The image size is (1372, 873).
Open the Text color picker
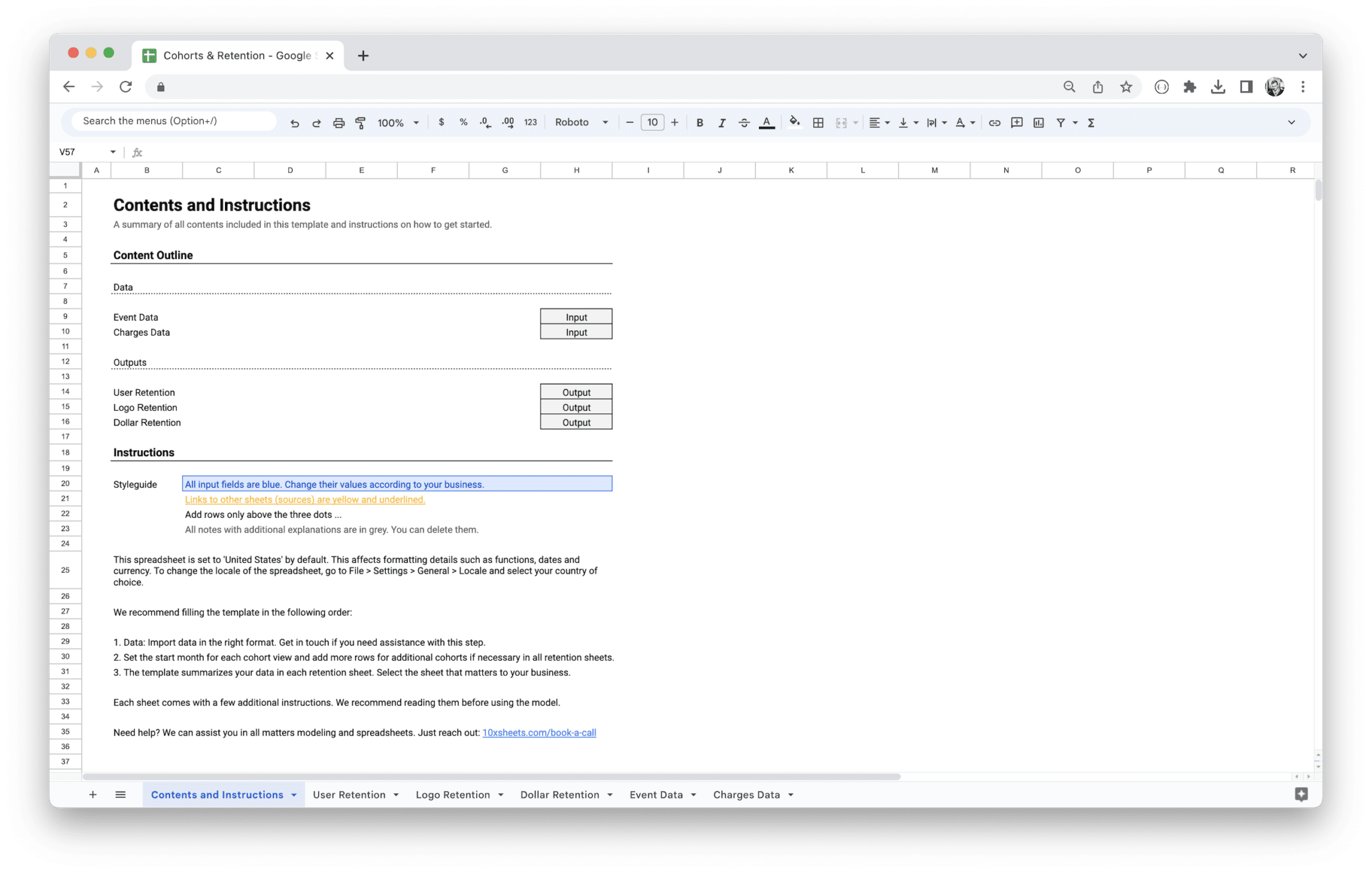766,122
